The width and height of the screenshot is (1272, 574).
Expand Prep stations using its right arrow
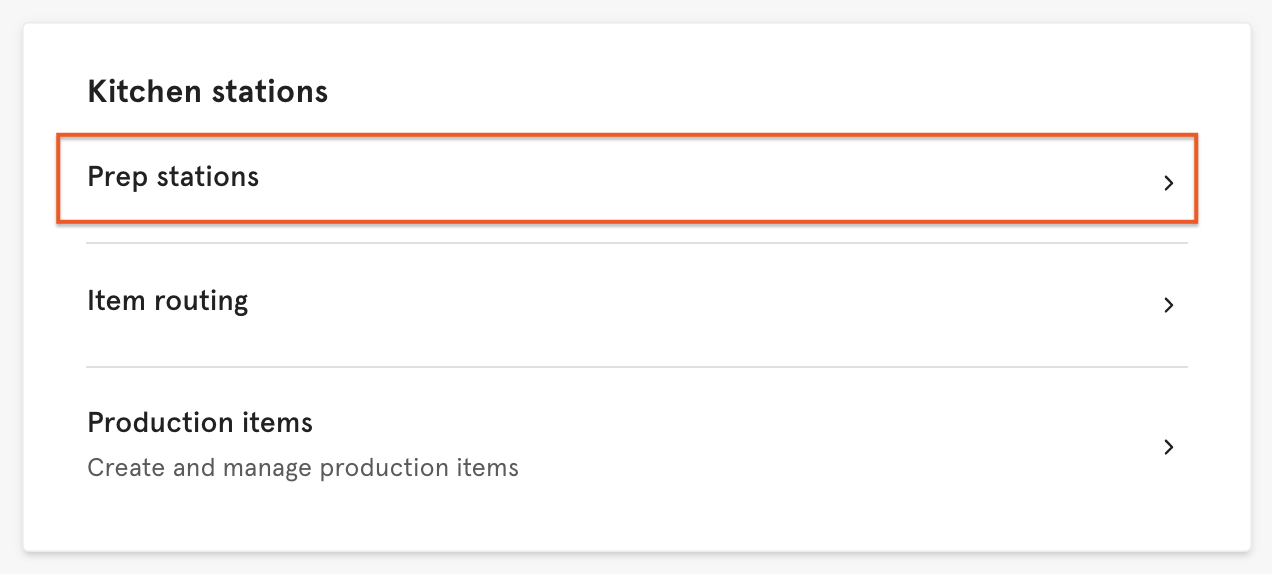(x=1167, y=183)
